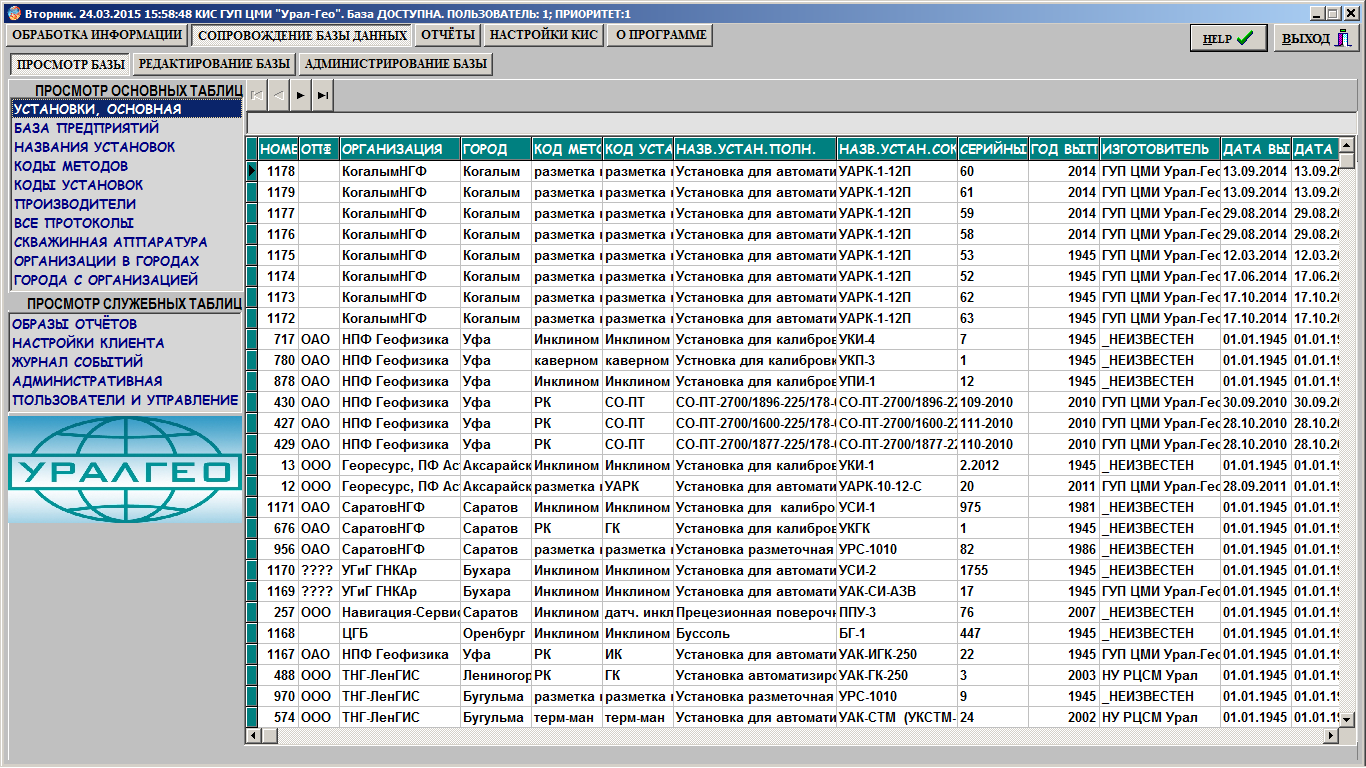This screenshot has width=1366, height=768.
Task: Click cell УАРК-10-12-С
Action: [x=896, y=486]
